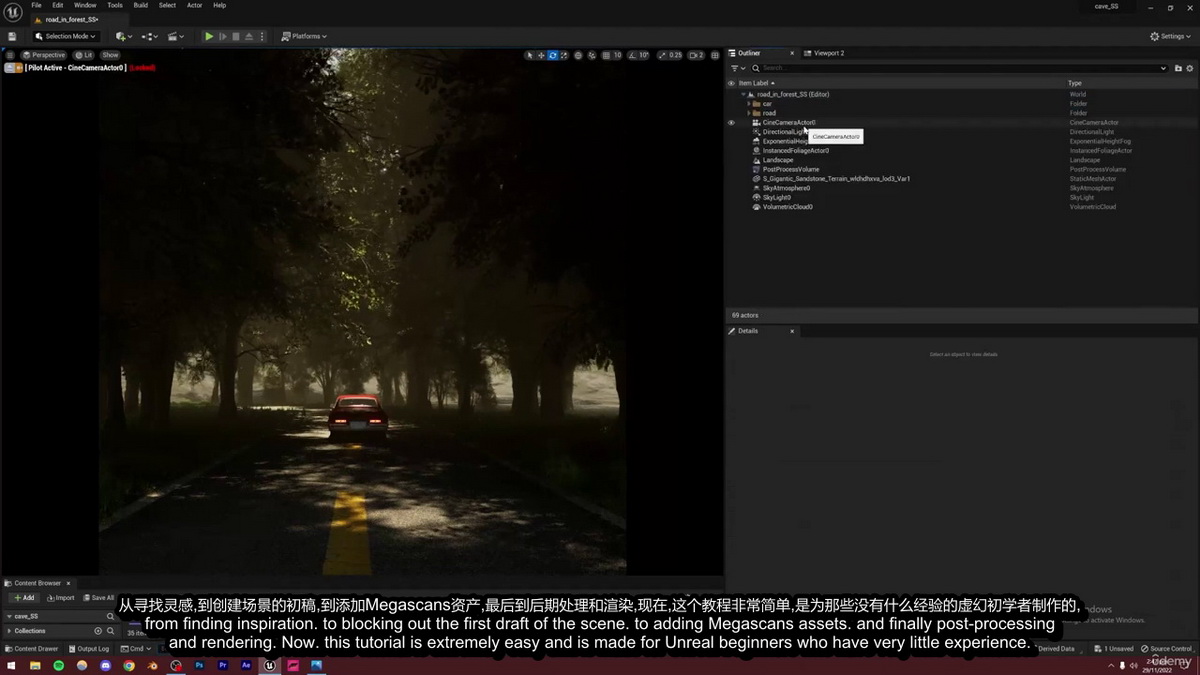Close the Outliner tab
The width and height of the screenshot is (1200, 675).
click(791, 53)
